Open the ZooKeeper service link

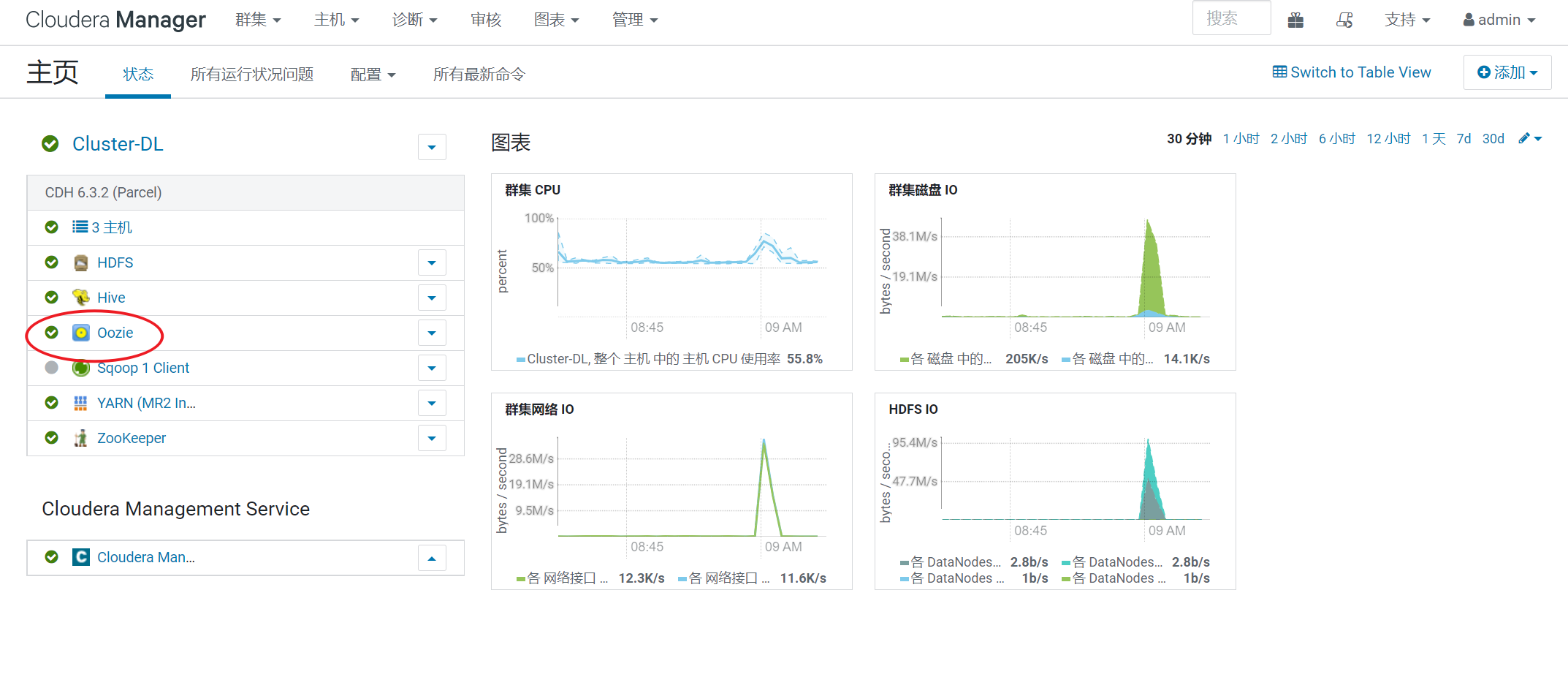pos(132,438)
